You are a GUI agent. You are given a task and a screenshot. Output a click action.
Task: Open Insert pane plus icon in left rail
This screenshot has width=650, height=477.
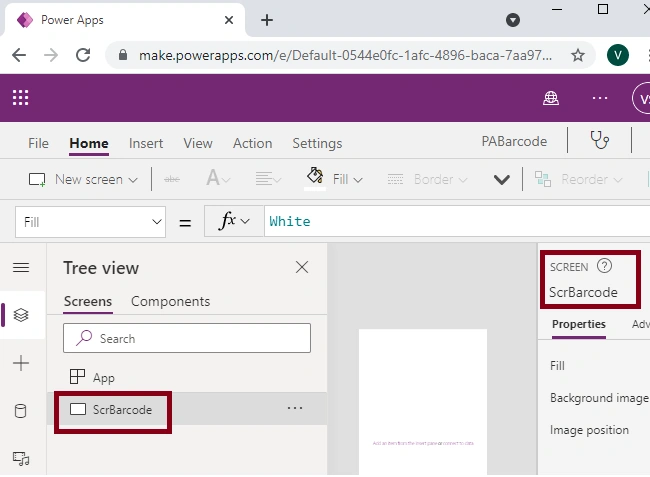21,363
